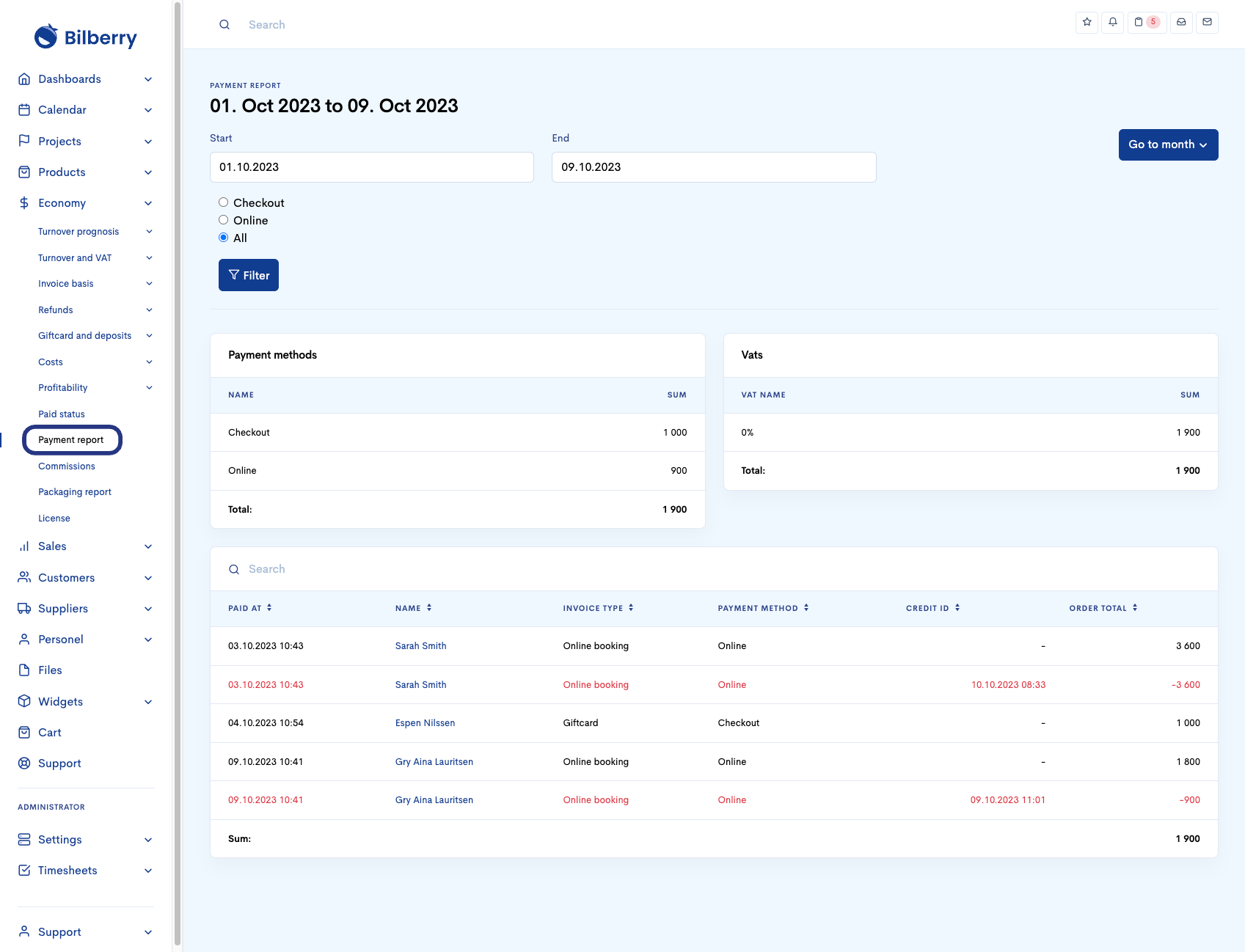The image size is (1245, 952).
Task: Select the All radio button
Action: 223,238
